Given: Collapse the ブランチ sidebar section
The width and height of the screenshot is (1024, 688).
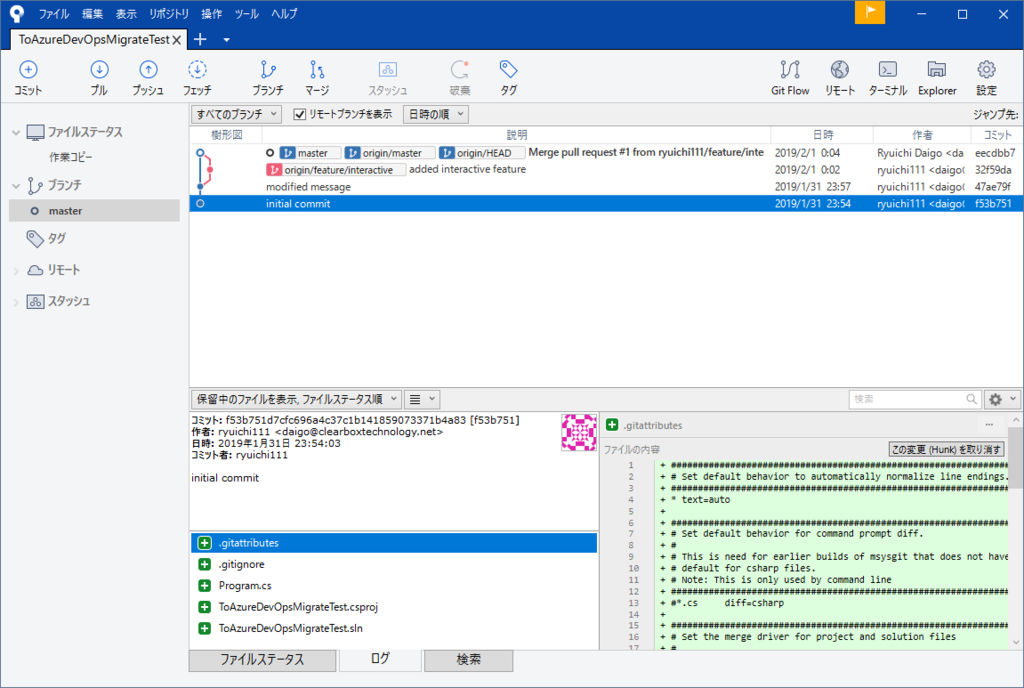Looking at the screenshot, I should click(x=16, y=186).
